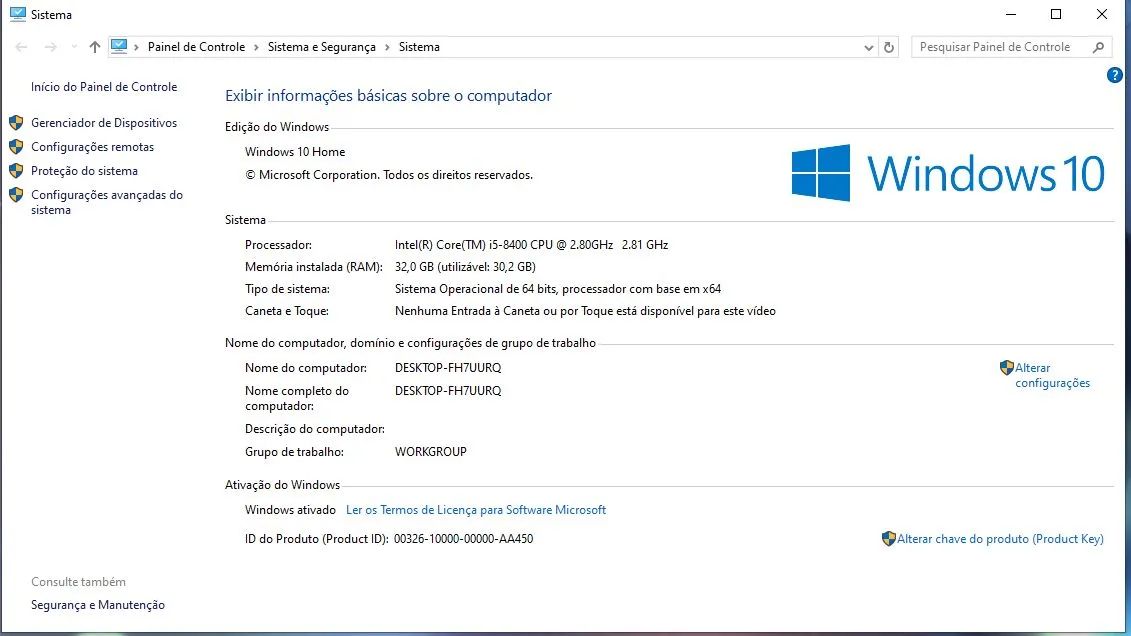
Task: Select WORKGROUP value text
Action: pos(431,451)
